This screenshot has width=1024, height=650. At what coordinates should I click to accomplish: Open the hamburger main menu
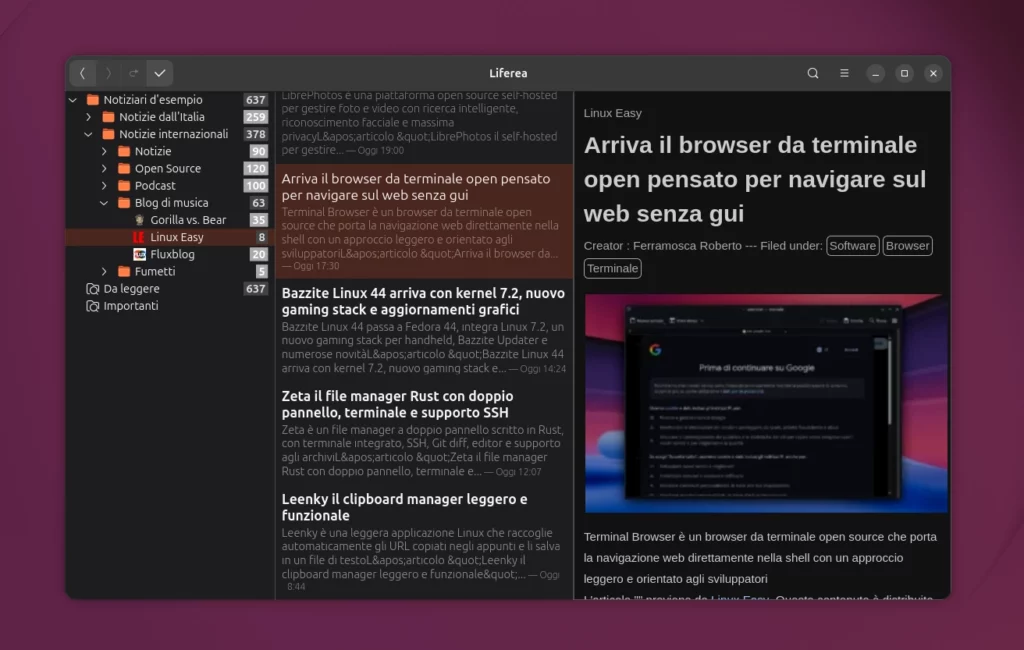[x=844, y=73]
